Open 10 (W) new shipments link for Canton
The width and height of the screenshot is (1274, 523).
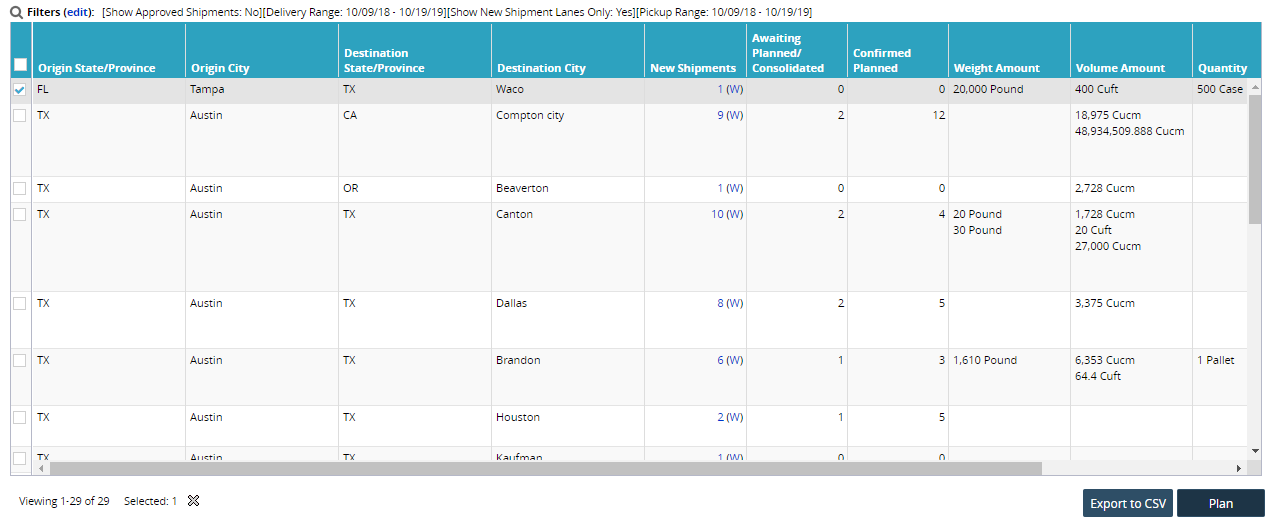click(x=727, y=214)
